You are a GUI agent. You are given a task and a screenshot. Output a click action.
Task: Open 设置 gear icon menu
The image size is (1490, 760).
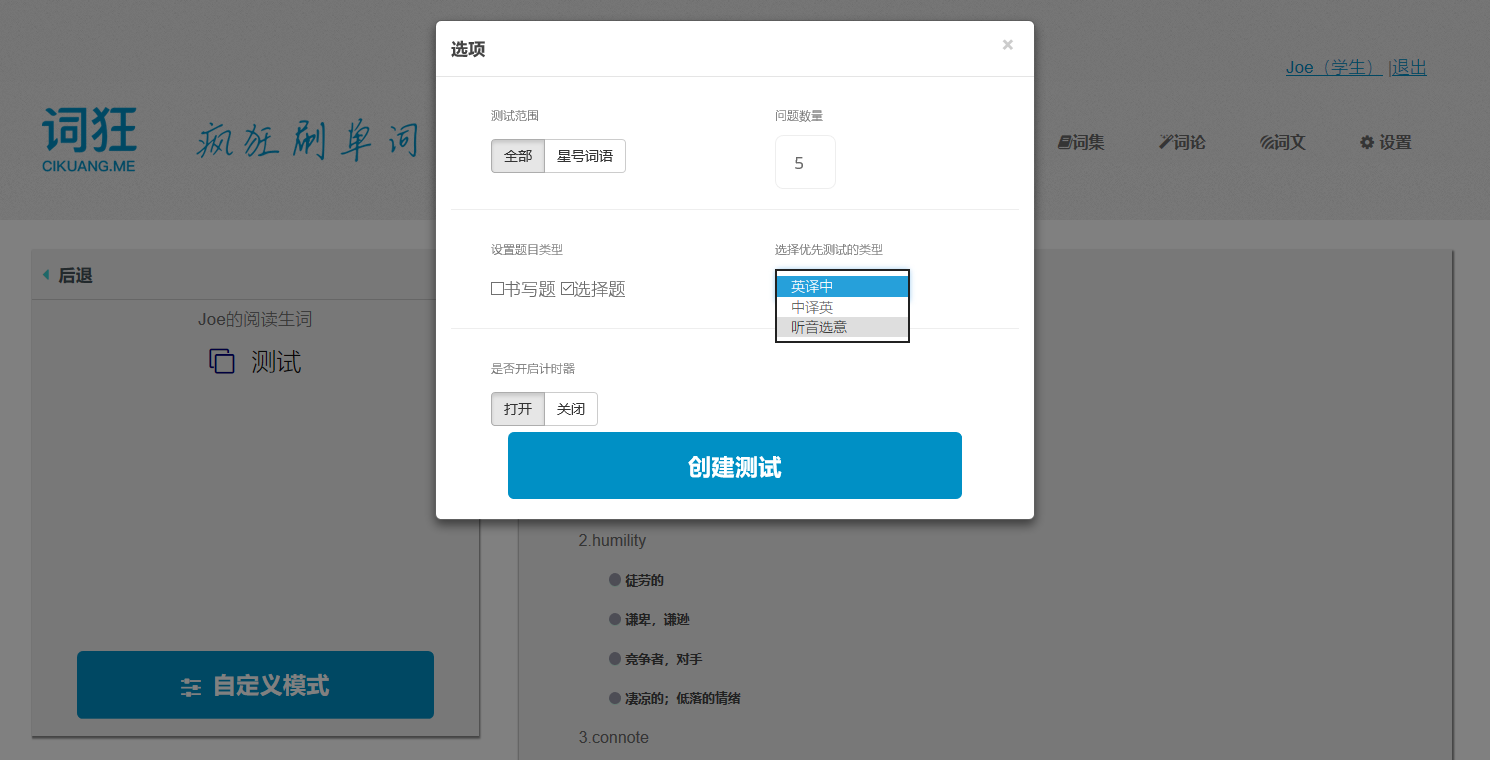1385,143
